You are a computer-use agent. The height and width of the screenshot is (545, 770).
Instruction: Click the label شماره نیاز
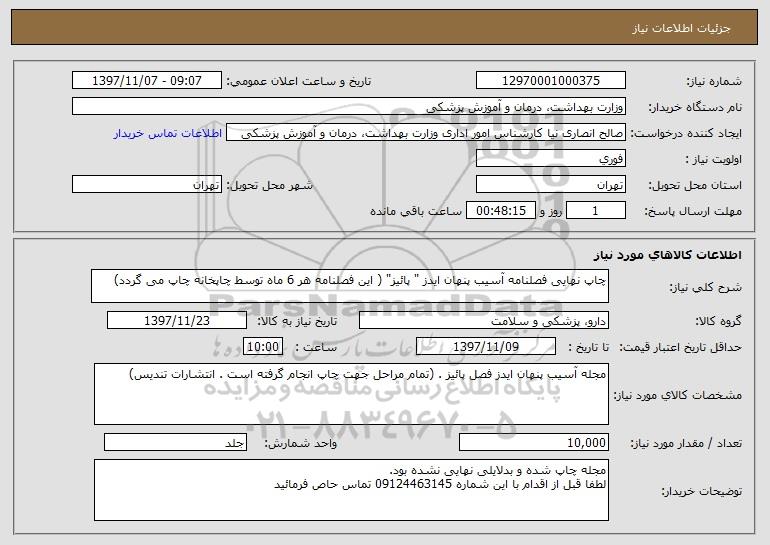tap(714, 81)
